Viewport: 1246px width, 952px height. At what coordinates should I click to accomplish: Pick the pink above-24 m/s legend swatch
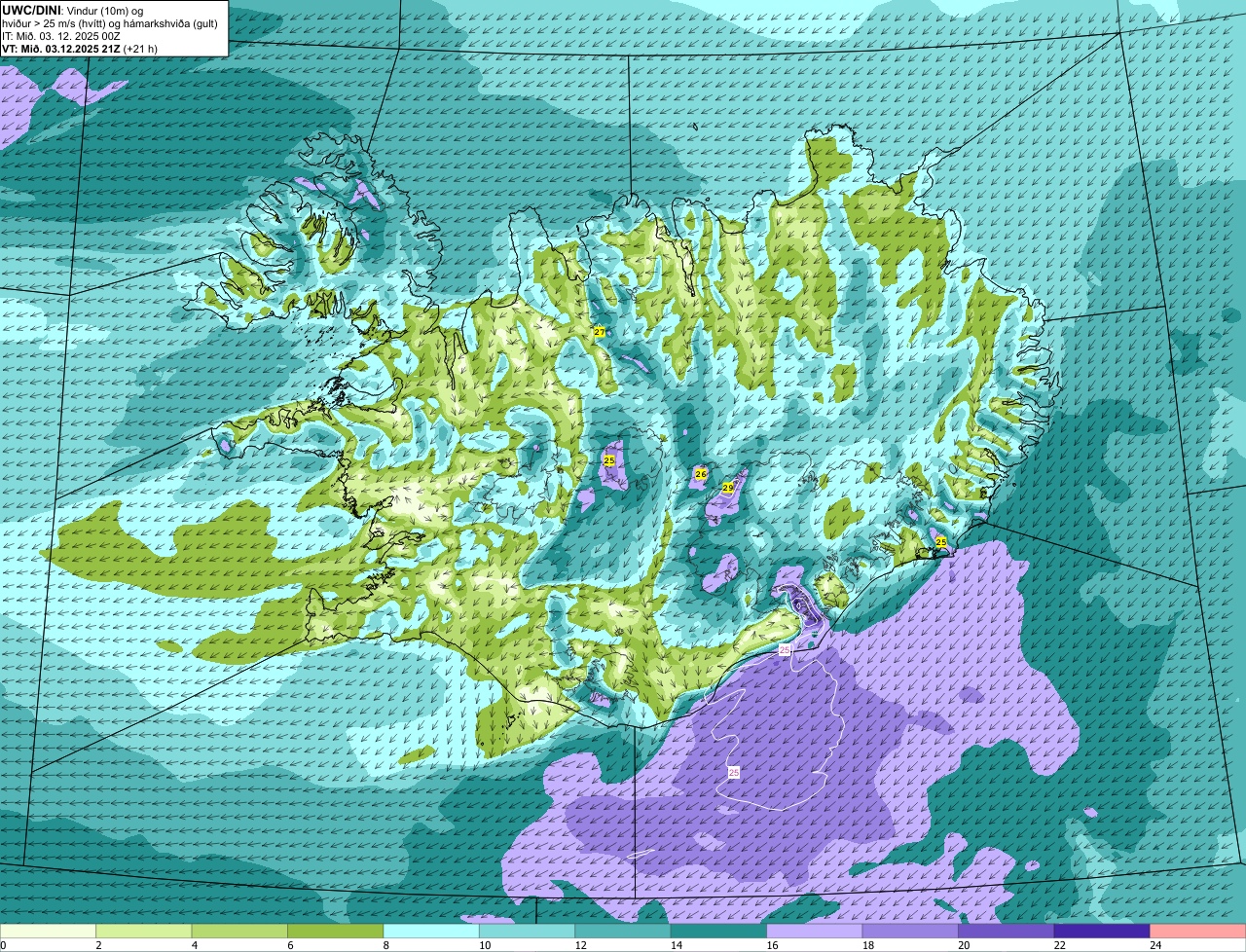click(1198, 931)
